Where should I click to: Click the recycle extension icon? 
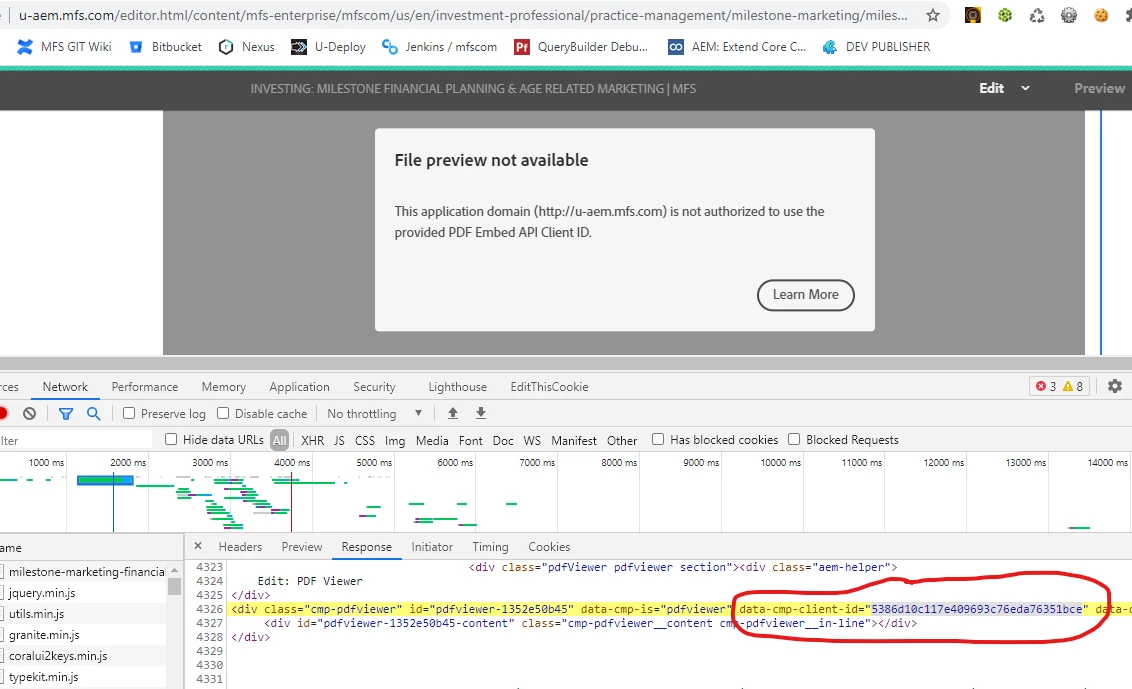point(1037,15)
